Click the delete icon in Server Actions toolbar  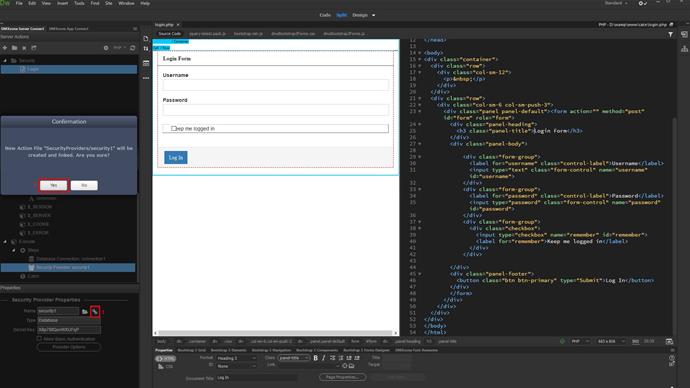[x=24, y=48]
